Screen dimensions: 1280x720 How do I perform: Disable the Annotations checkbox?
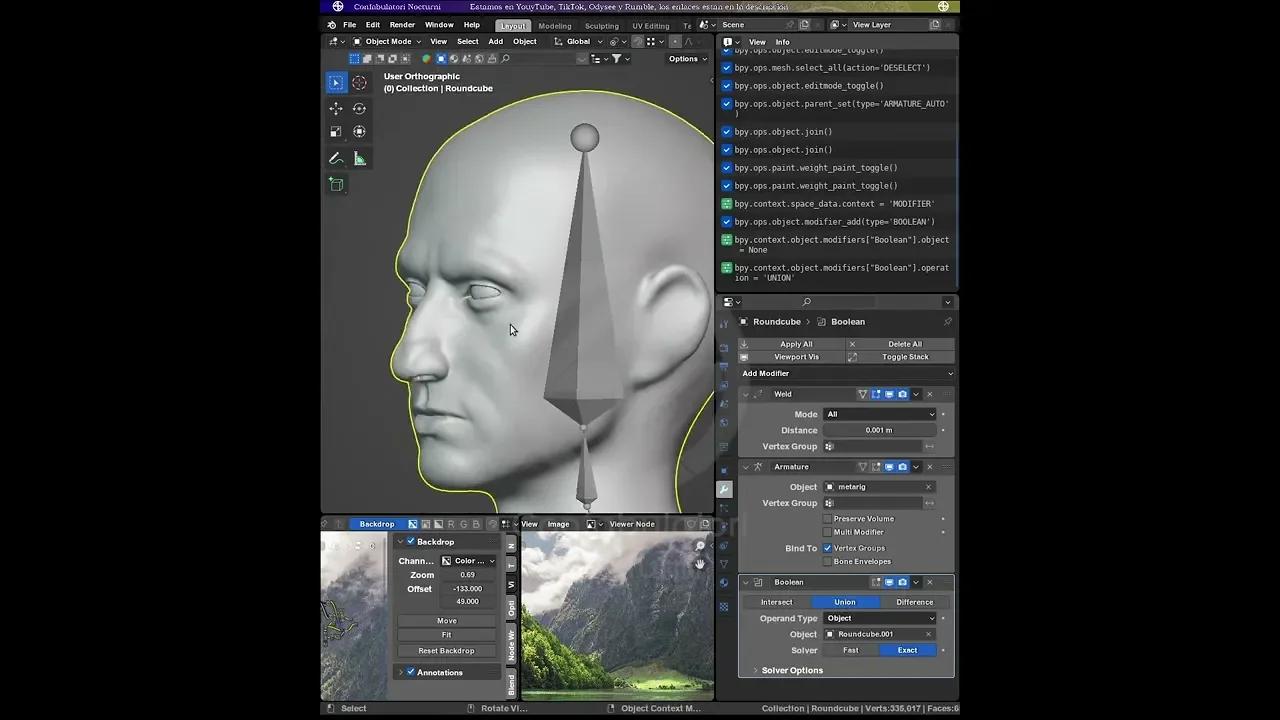pos(410,672)
